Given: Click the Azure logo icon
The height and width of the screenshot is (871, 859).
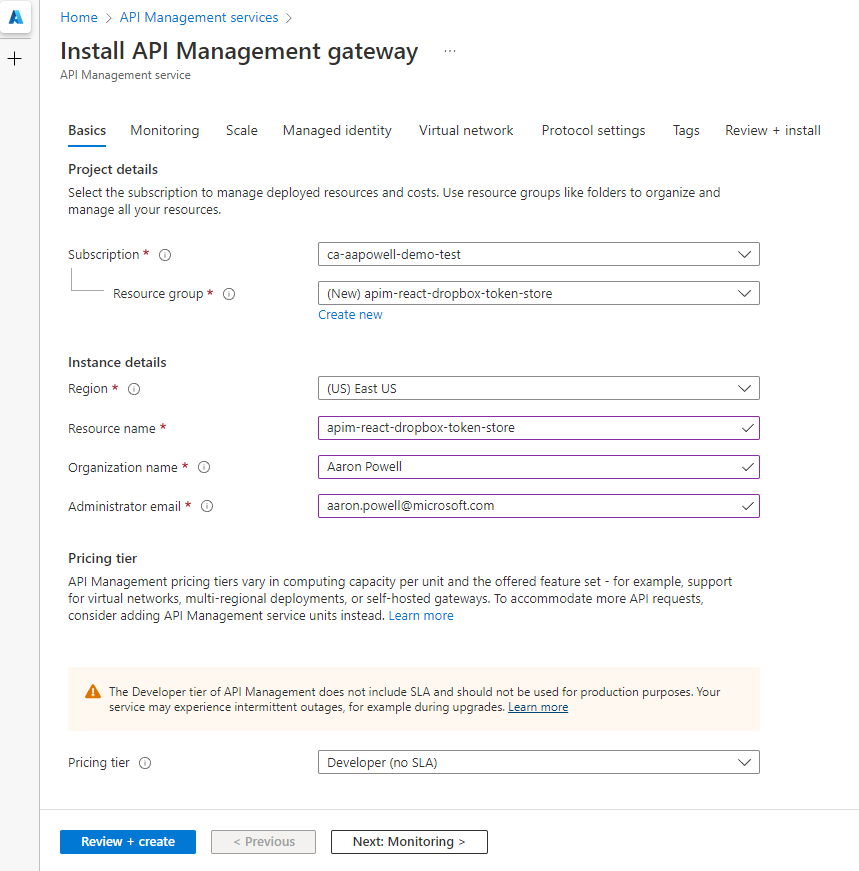Looking at the screenshot, I should coord(16,18).
